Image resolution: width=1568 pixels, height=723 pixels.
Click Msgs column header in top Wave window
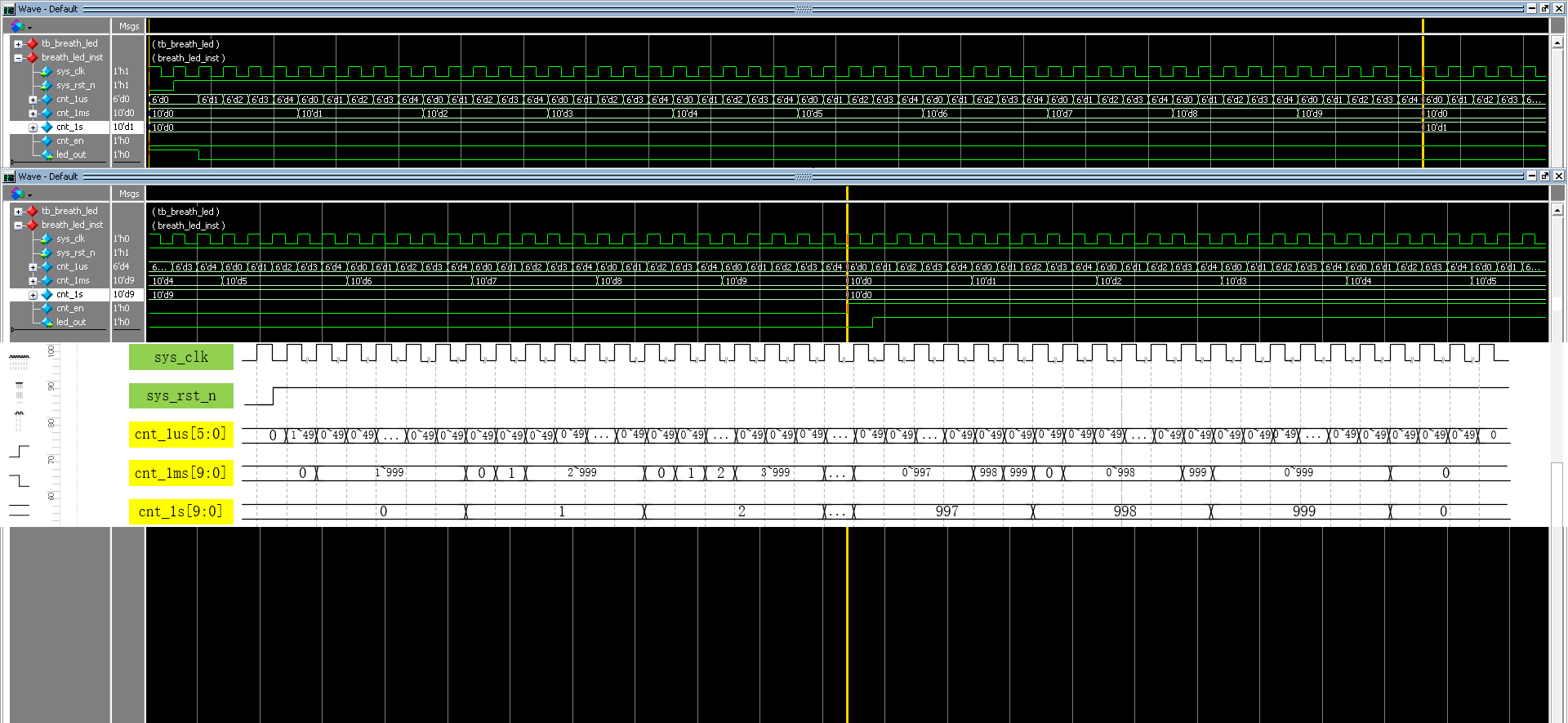pyautogui.click(x=128, y=26)
